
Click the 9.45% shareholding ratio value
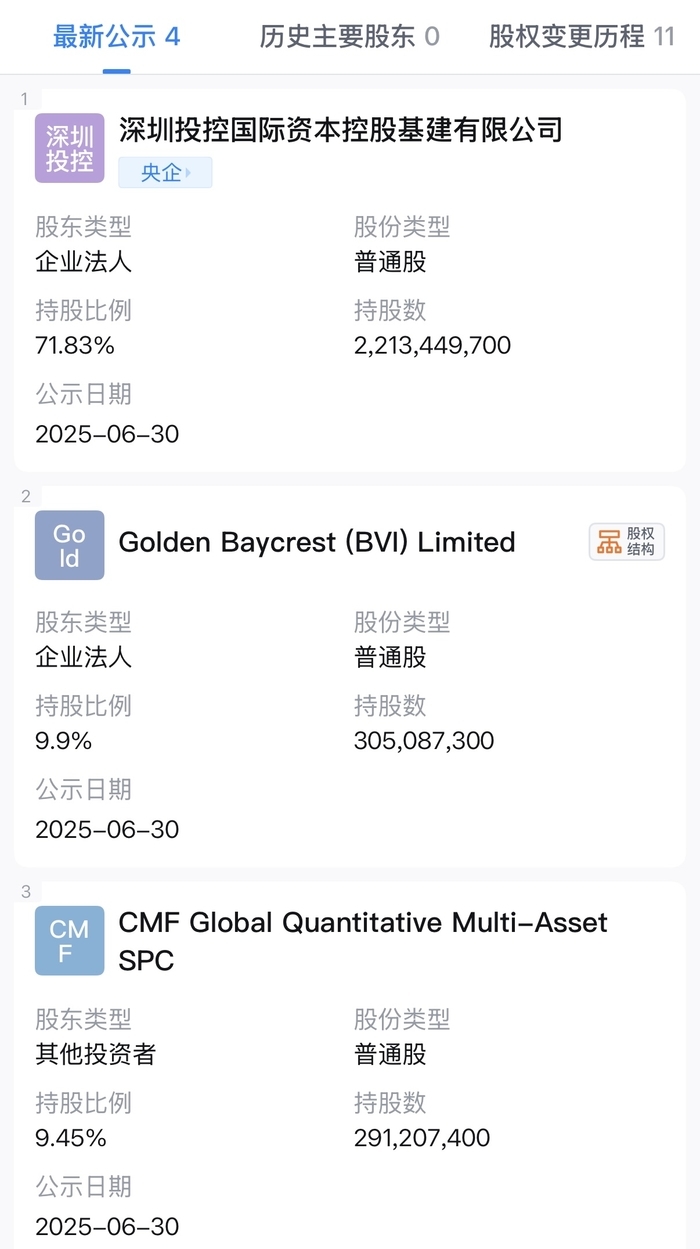click(x=70, y=1138)
